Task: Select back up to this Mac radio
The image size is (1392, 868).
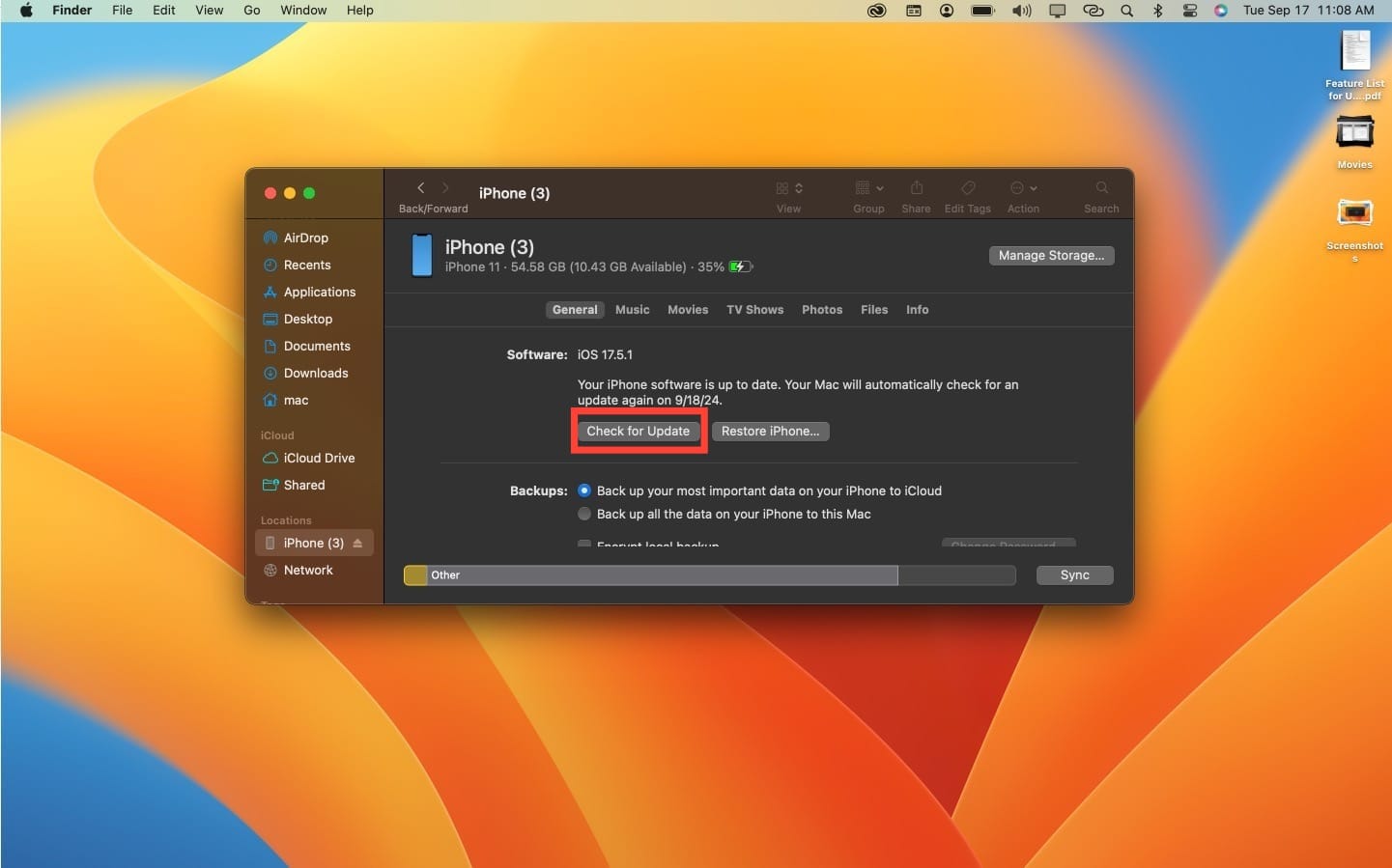Action: pos(584,514)
